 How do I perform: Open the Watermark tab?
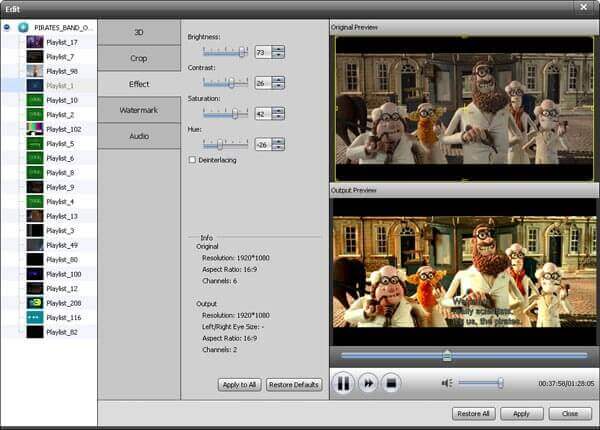coord(139,110)
